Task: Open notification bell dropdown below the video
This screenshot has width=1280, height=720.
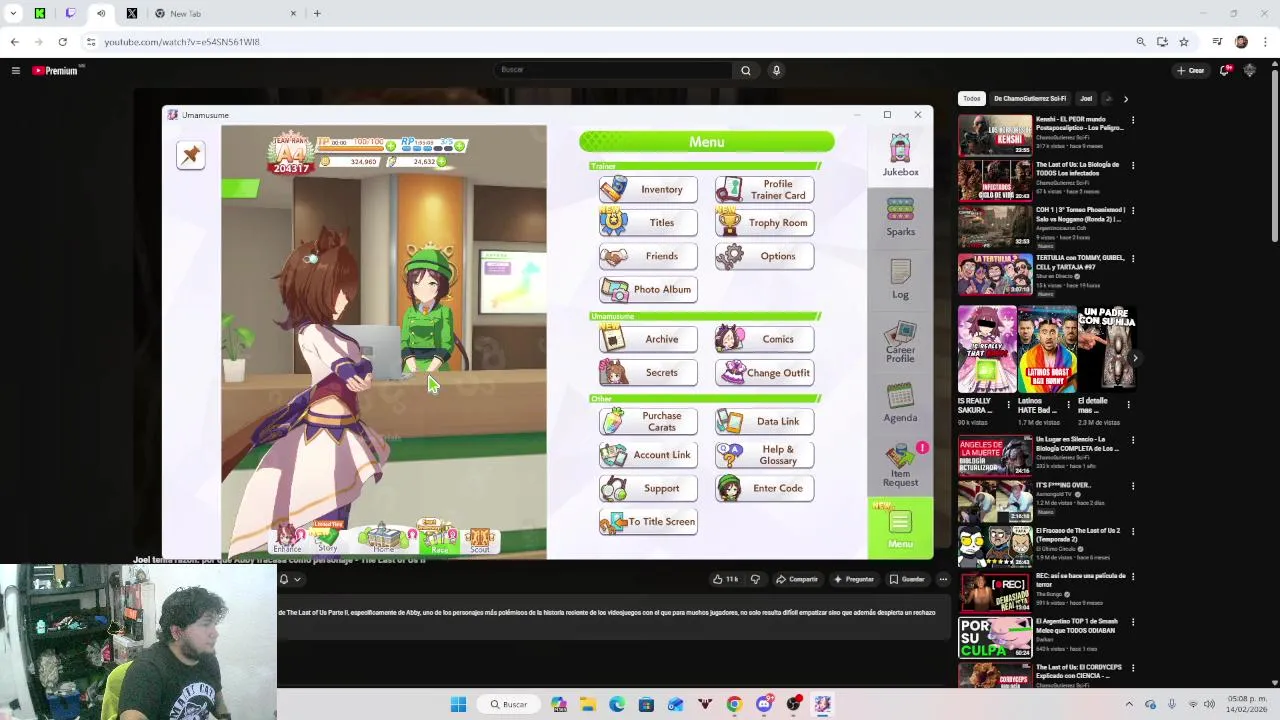Action: [290, 579]
